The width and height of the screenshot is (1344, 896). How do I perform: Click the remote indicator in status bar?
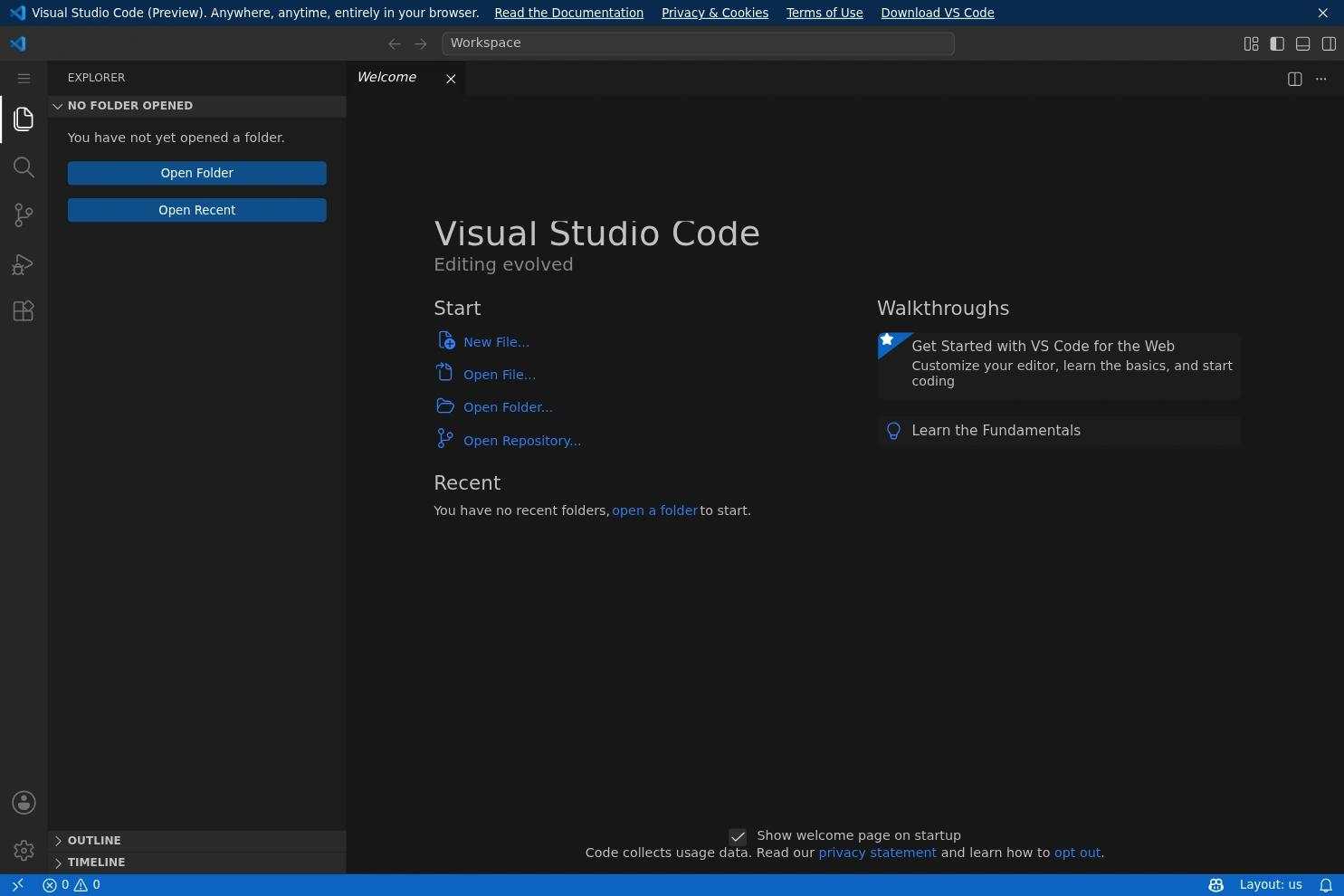pos(17,885)
